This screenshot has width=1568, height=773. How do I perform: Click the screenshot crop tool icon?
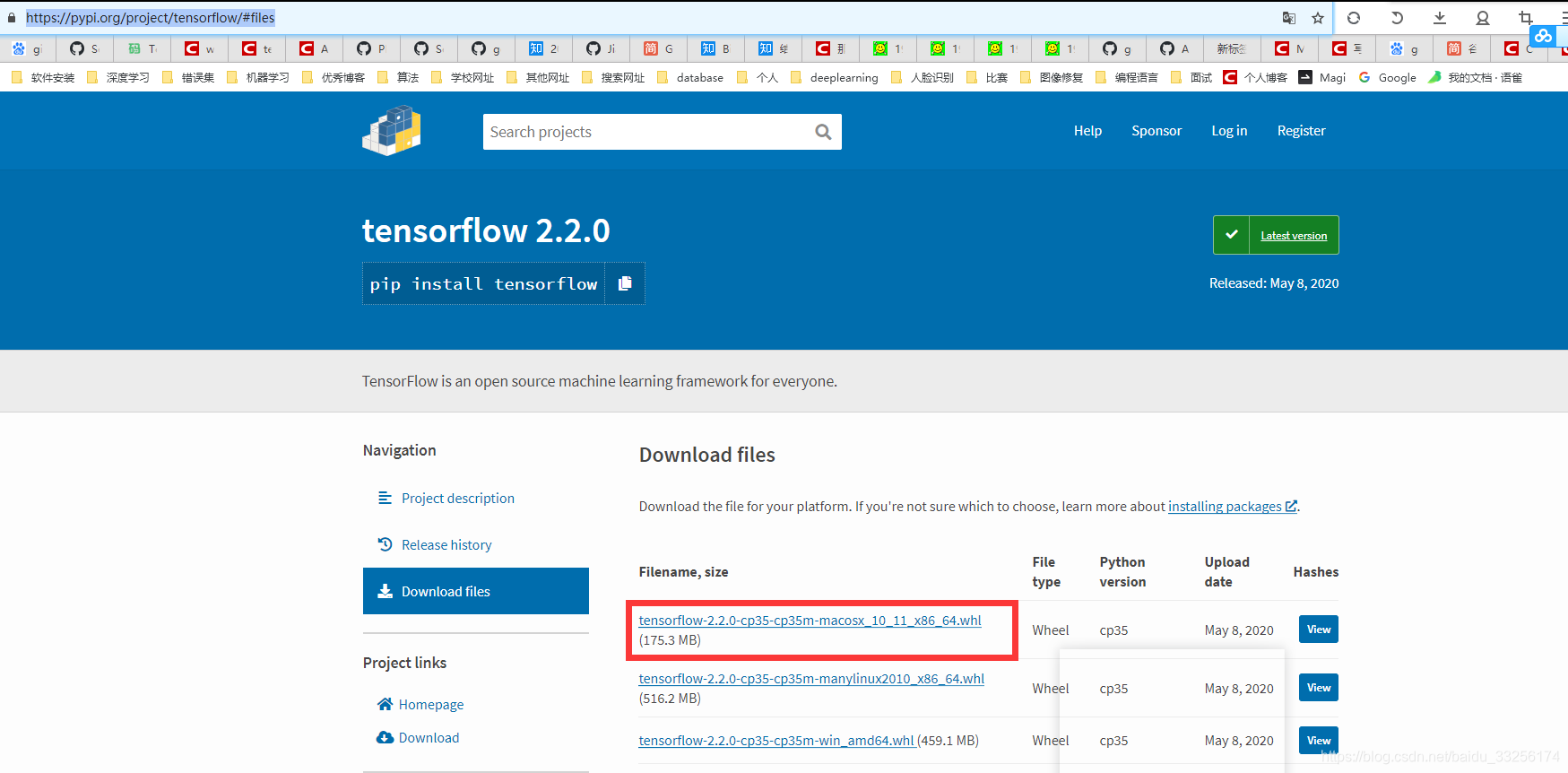(1526, 18)
